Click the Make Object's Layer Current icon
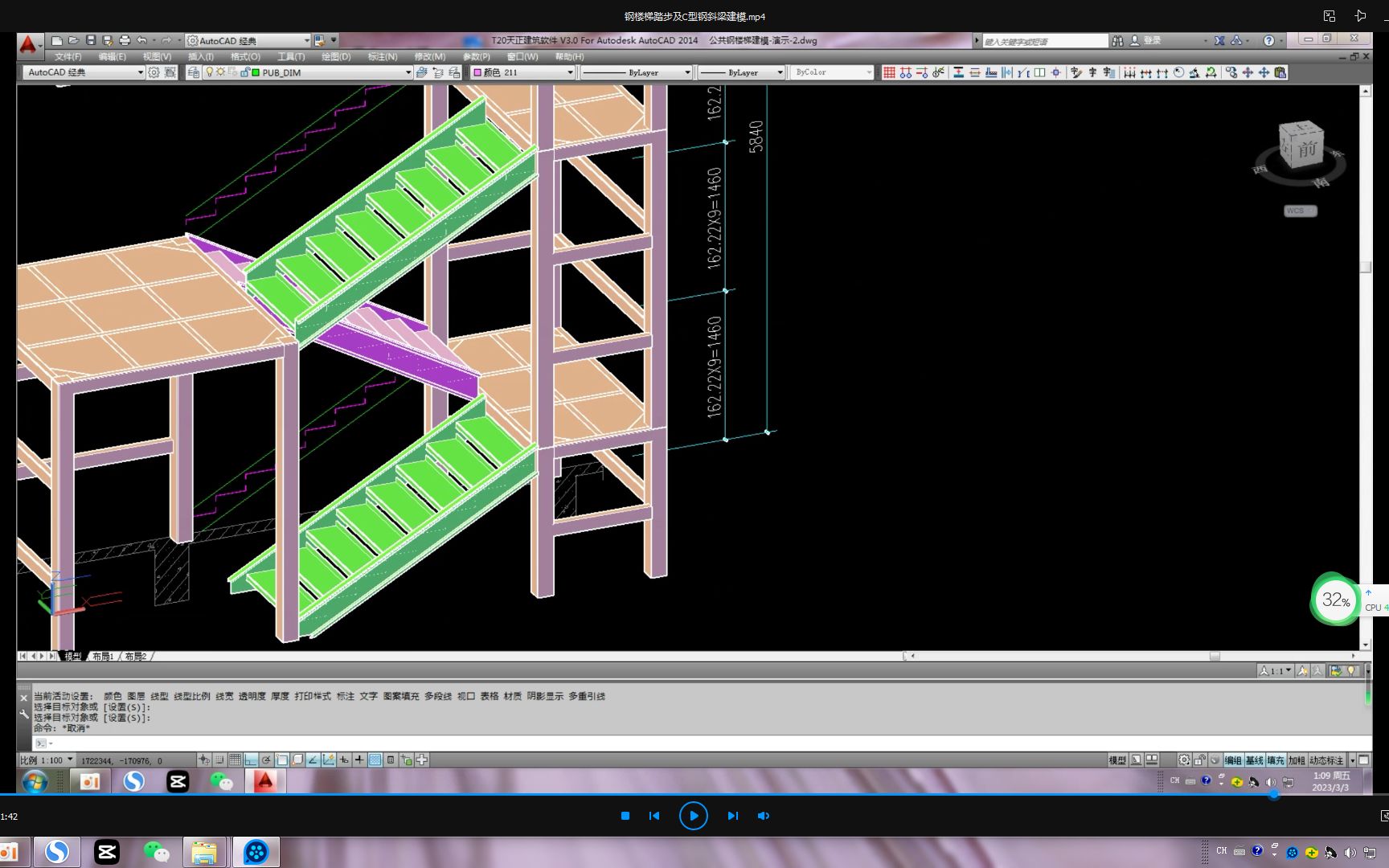This screenshot has height=868, width=1389. tap(422, 72)
